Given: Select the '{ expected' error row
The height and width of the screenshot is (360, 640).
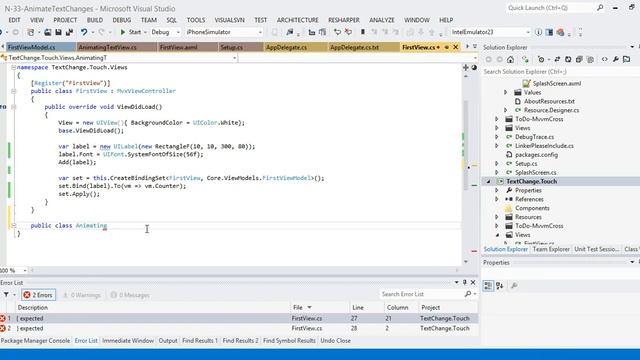Looking at the screenshot, I should pyautogui.click(x=239, y=318).
